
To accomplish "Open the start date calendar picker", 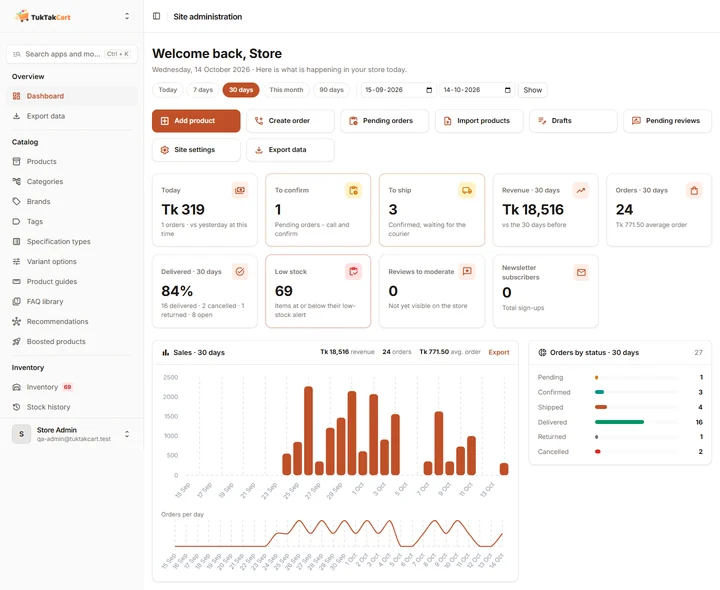I will 429,90.
